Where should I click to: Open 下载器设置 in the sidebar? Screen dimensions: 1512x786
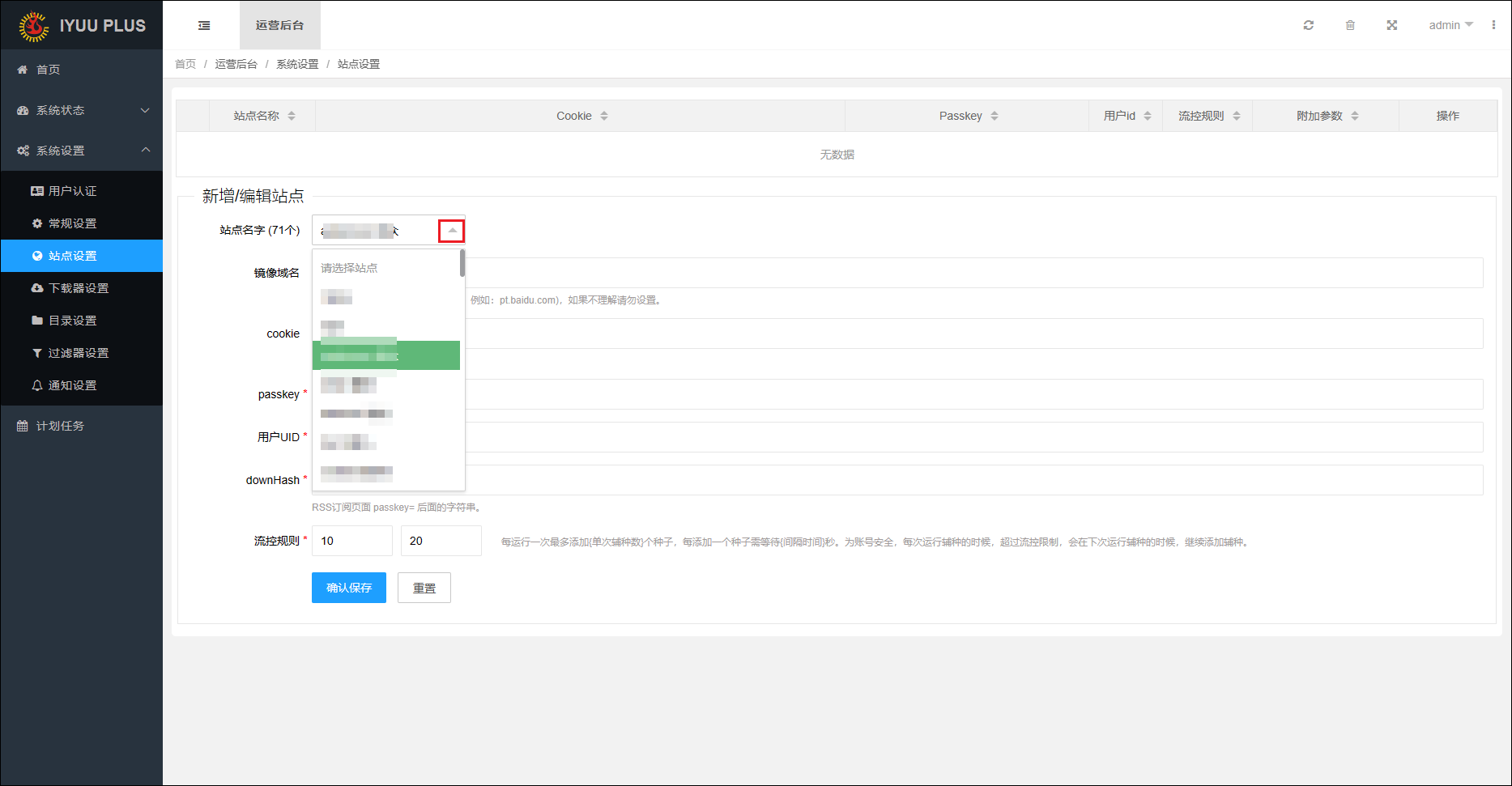[x=78, y=288]
